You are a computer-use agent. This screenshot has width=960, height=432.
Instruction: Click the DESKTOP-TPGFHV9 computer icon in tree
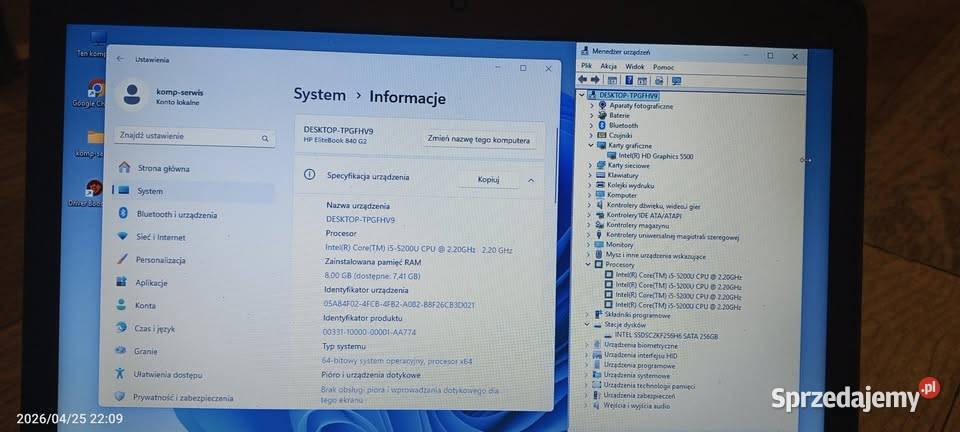coord(593,95)
